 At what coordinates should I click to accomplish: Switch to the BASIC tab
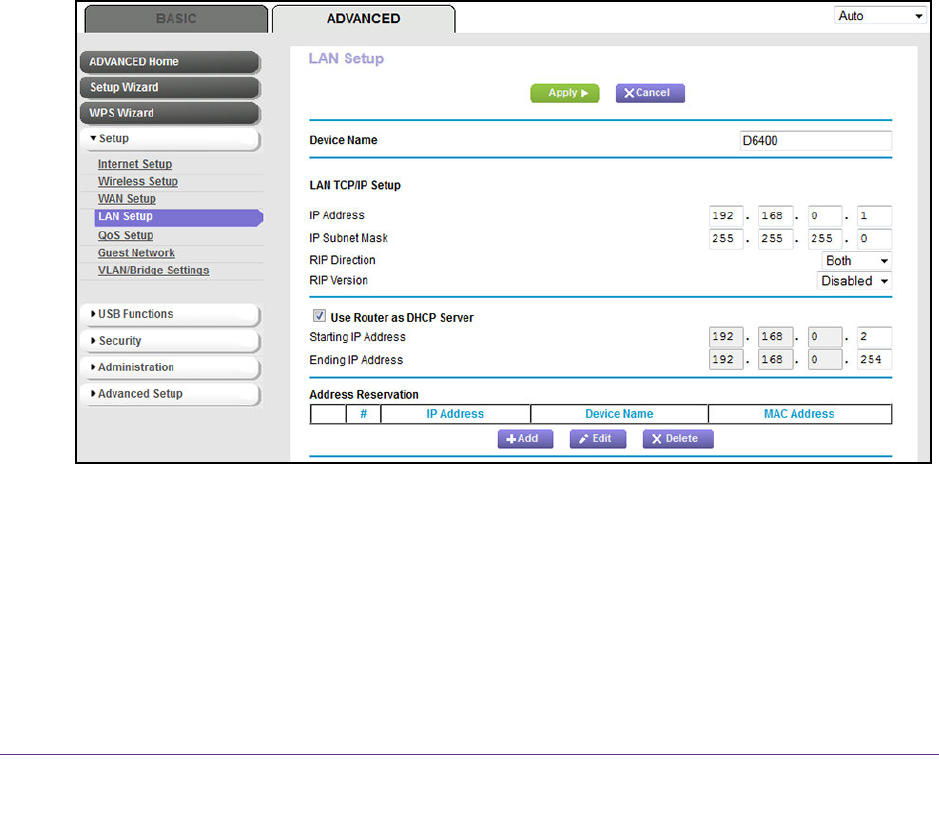click(174, 19)
